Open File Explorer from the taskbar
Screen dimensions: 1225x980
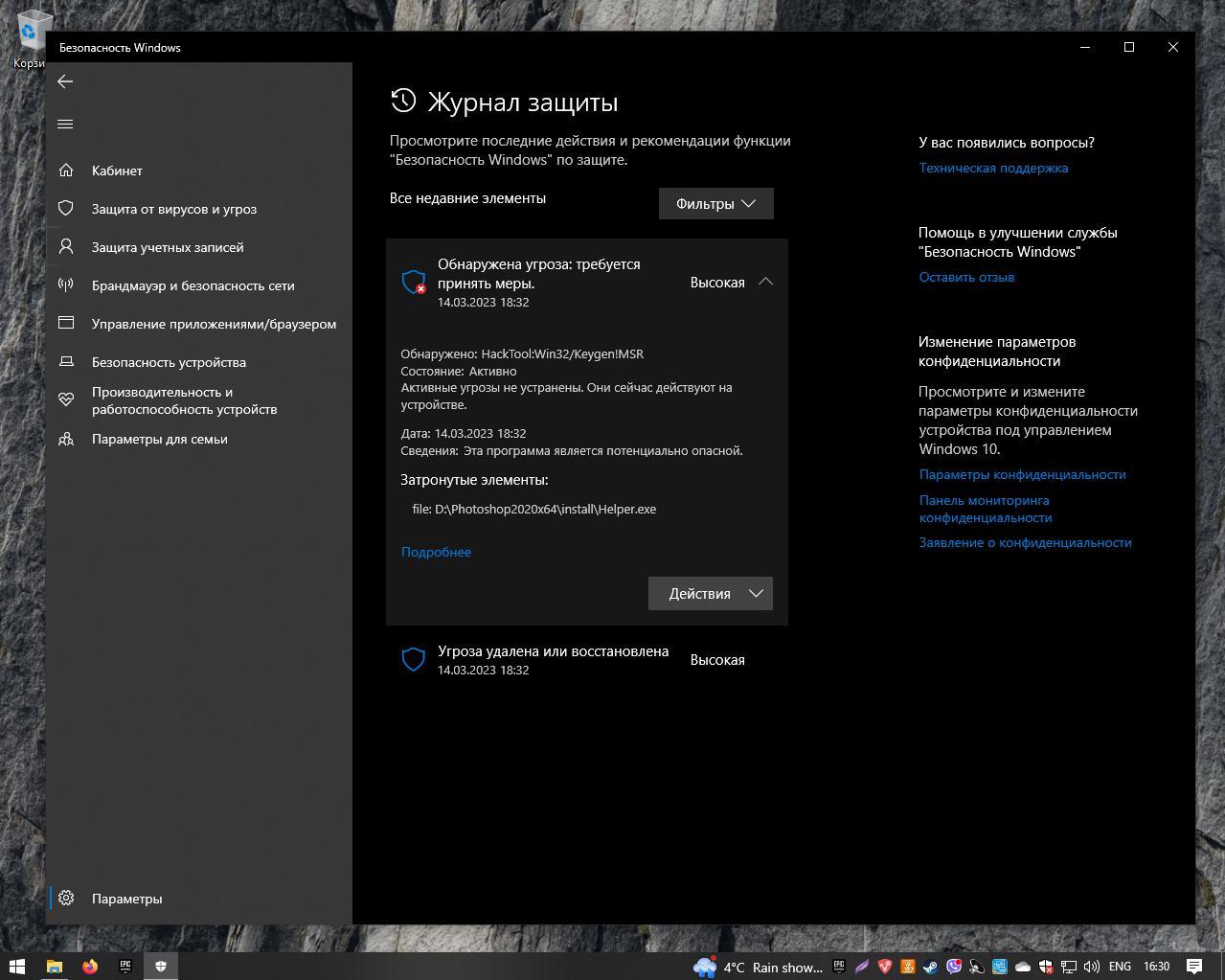[54, 966]
